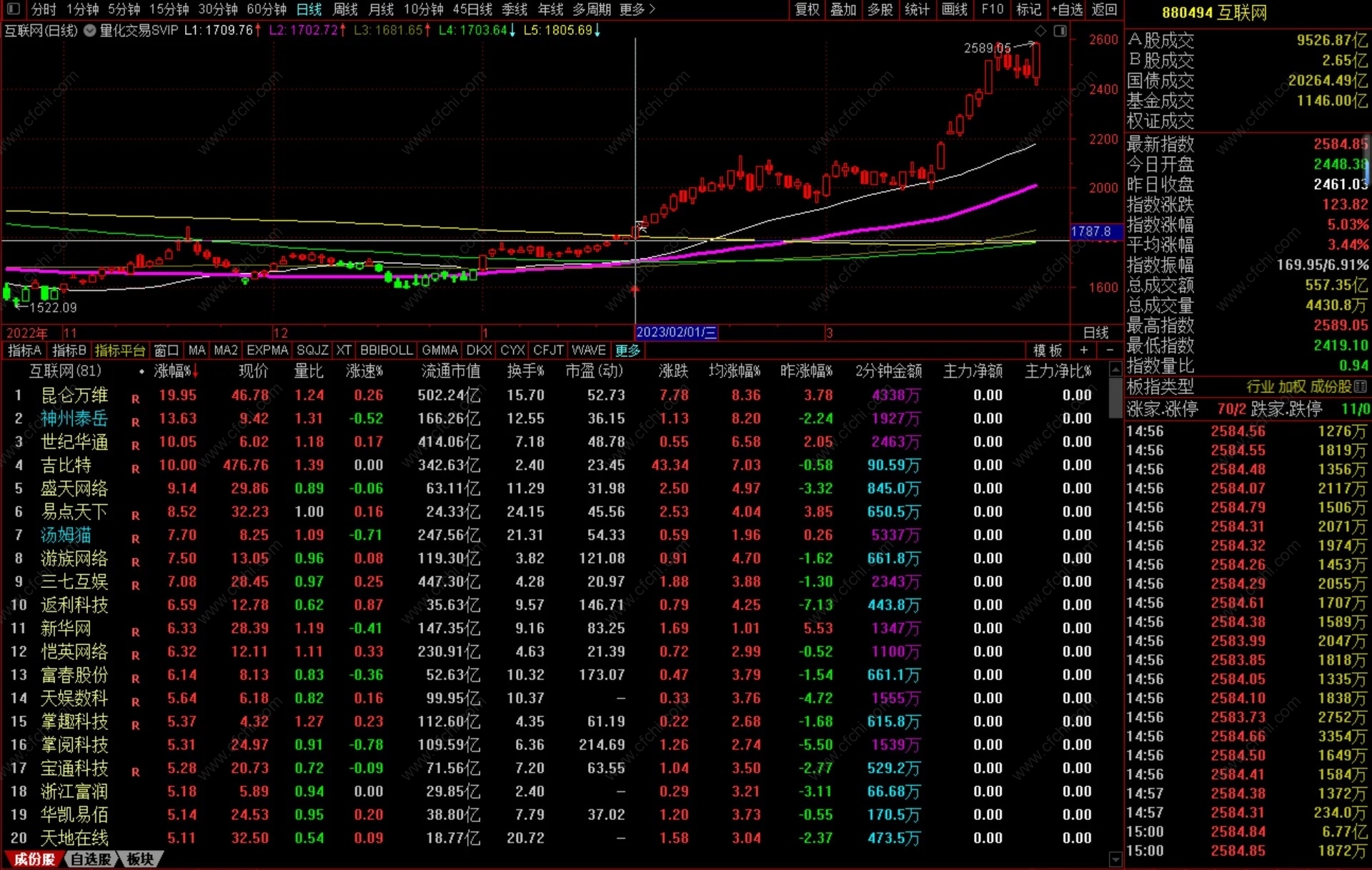Click scroll-up arrow of stock list
1372x870 pixels.
coord(1115,369)
